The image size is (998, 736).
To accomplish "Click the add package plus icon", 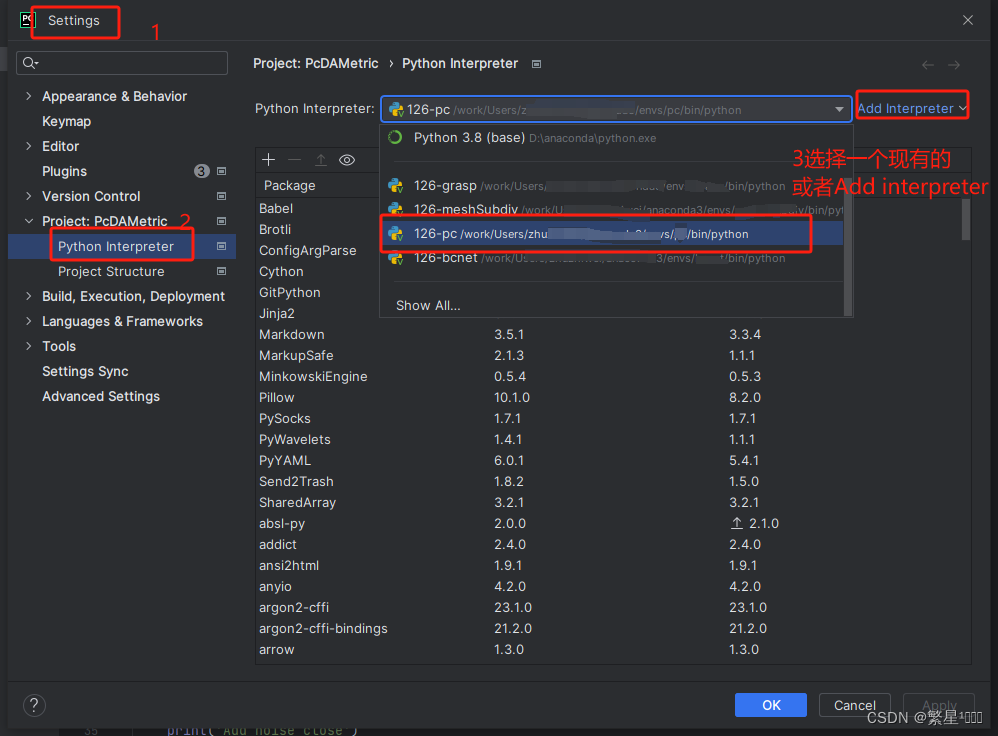I will [269, 160].
